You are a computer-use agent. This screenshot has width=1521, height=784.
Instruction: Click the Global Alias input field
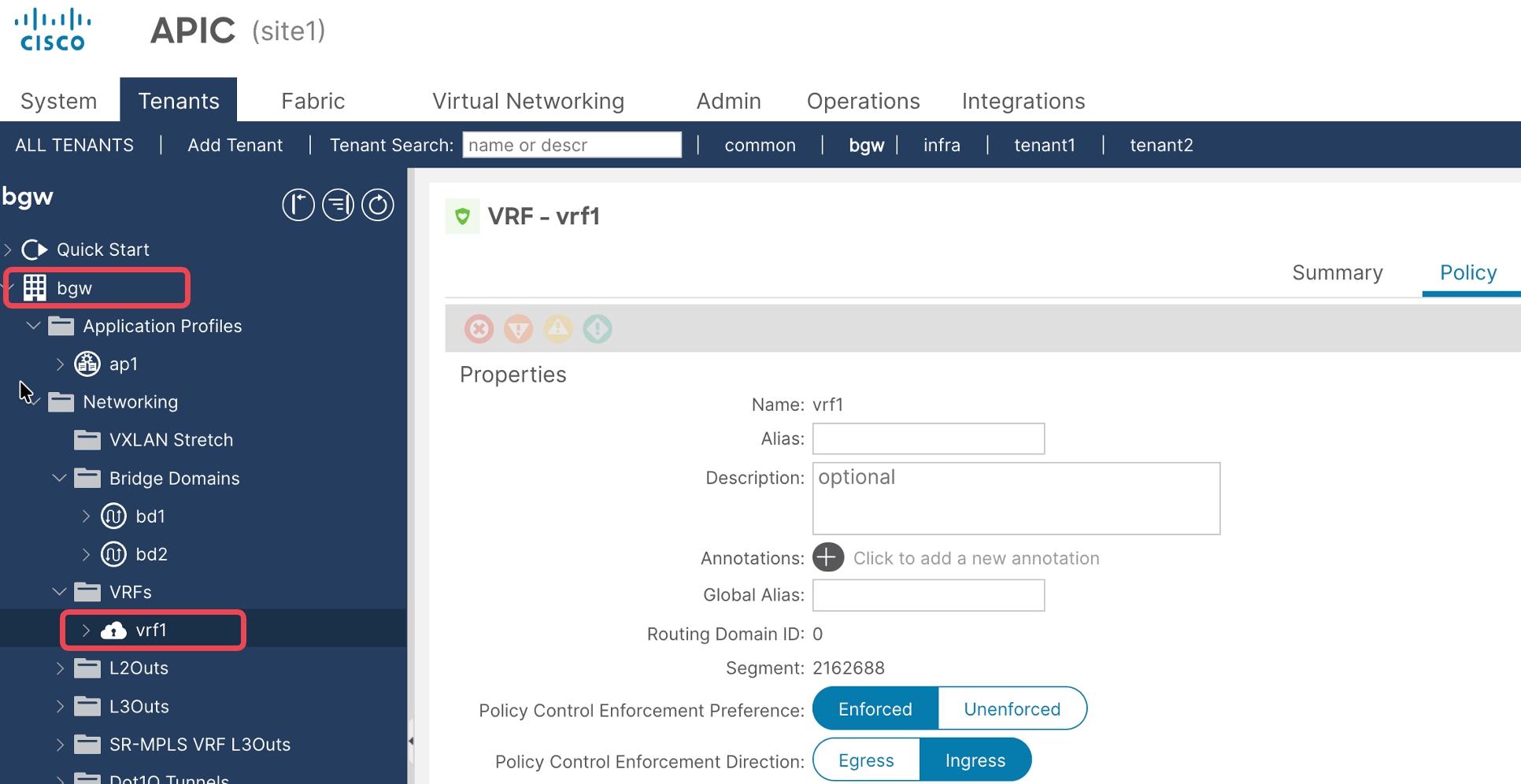click(929, 595)
